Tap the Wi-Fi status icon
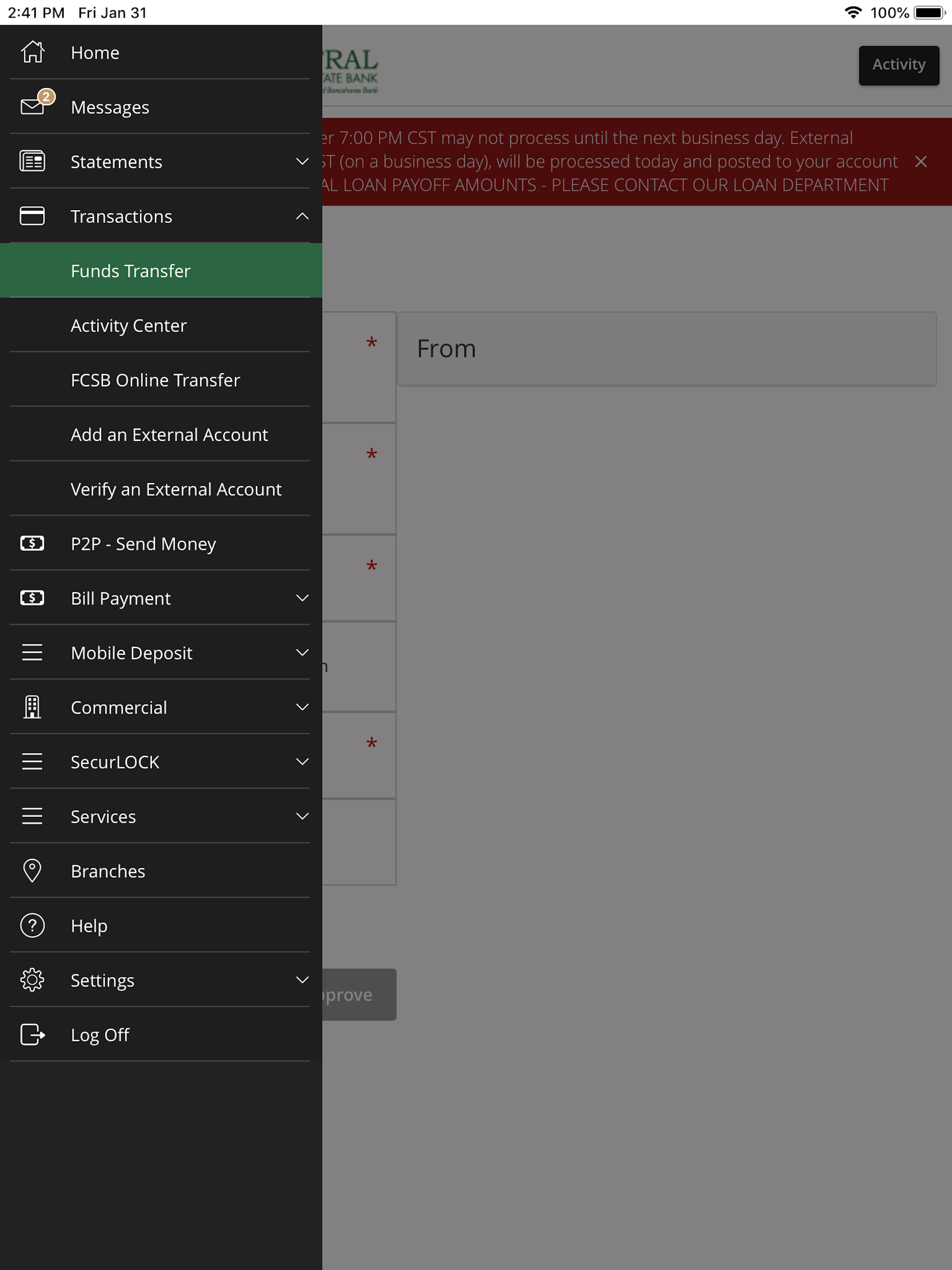This screenshot has height=1270, width=952. tap(853, 12)
